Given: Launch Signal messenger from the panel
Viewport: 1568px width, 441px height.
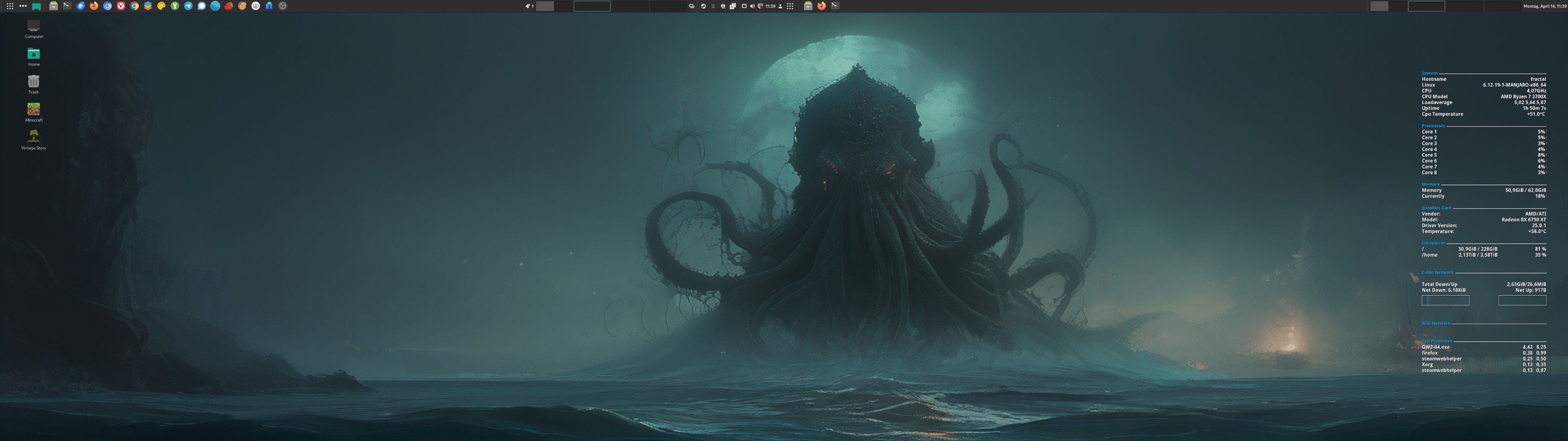Looking at the screenshot, I should (201, 6).
